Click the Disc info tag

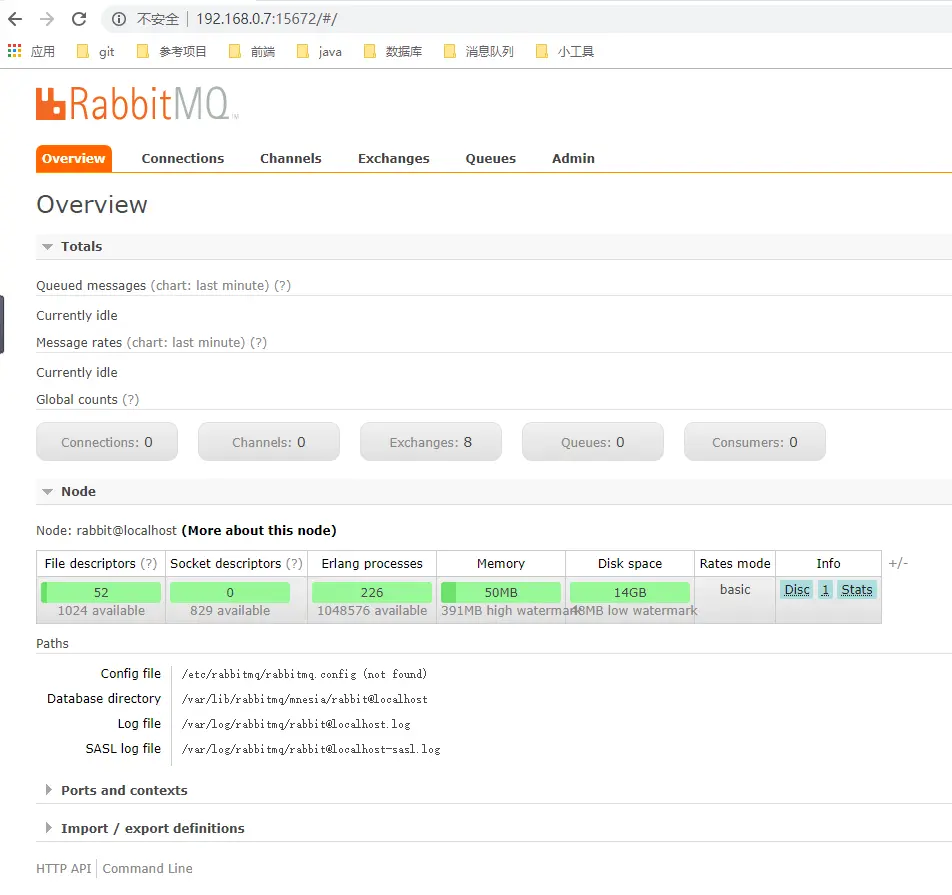click(797, 590)
